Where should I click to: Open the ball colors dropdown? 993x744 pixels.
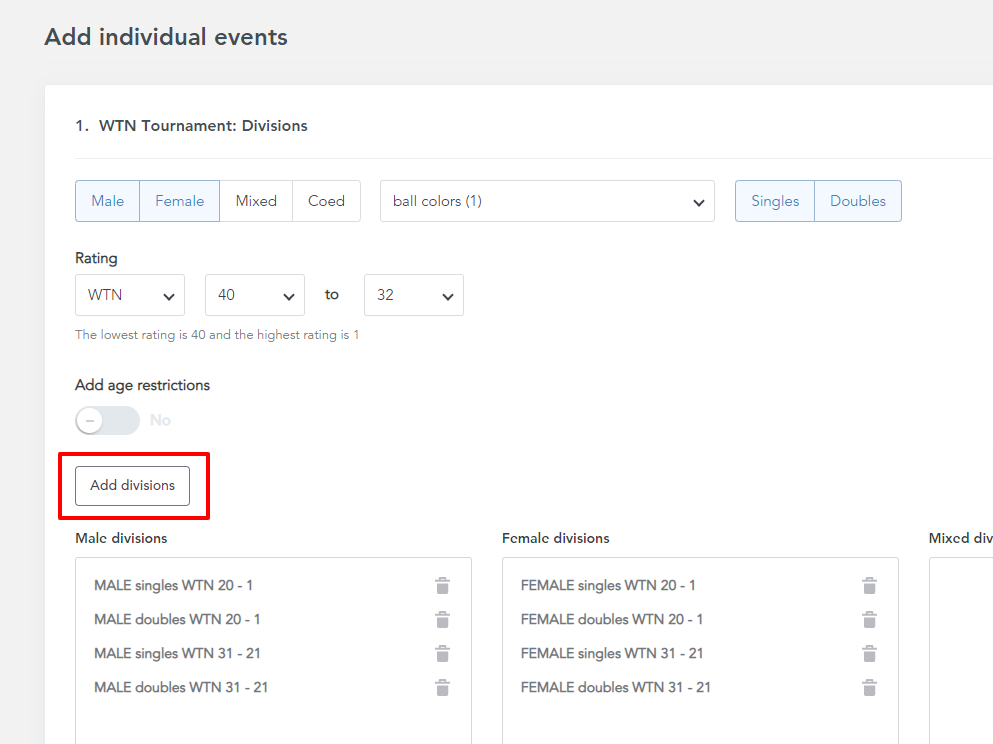point(547,201)
